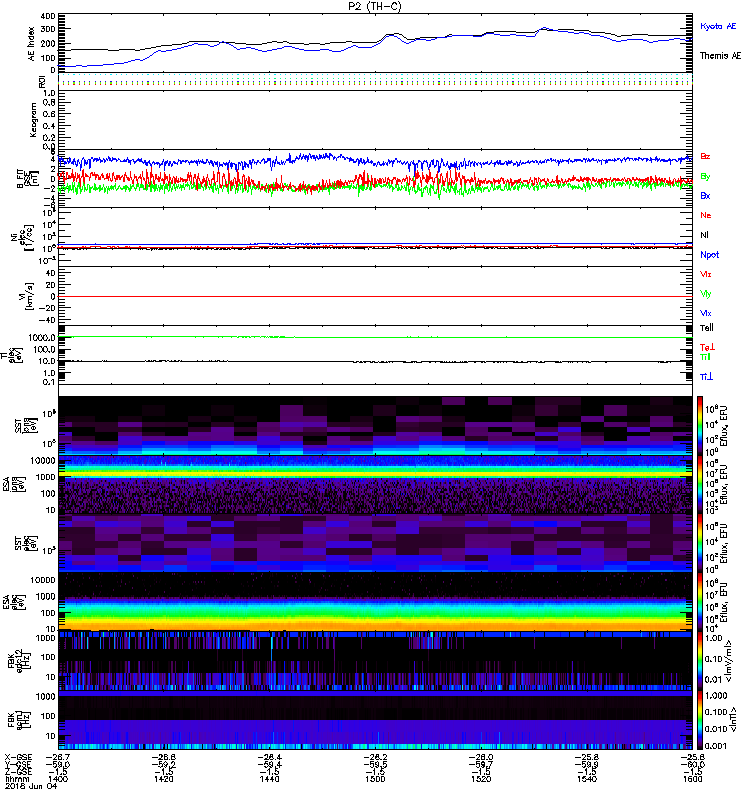Click the "Keogram" axis label
The width and height of the screenshot is (750, 800).
point(33,119)
